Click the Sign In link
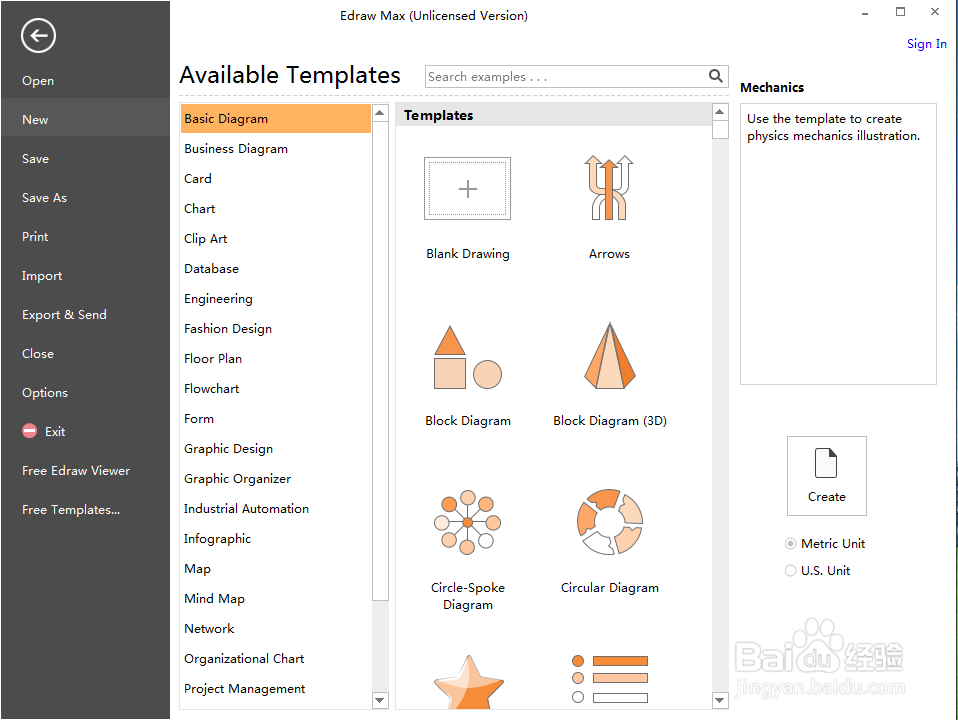 pos(926,44)
